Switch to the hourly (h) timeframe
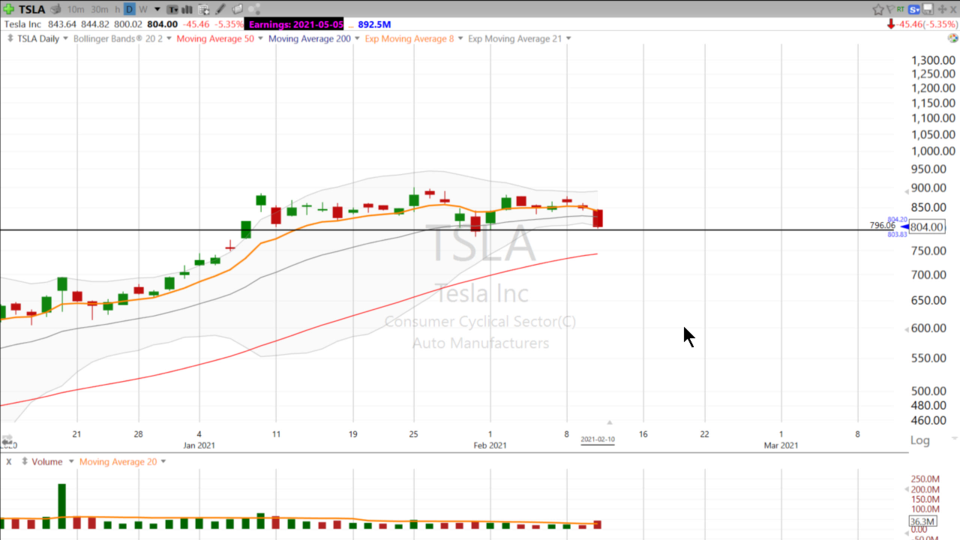 coord(117,9)
